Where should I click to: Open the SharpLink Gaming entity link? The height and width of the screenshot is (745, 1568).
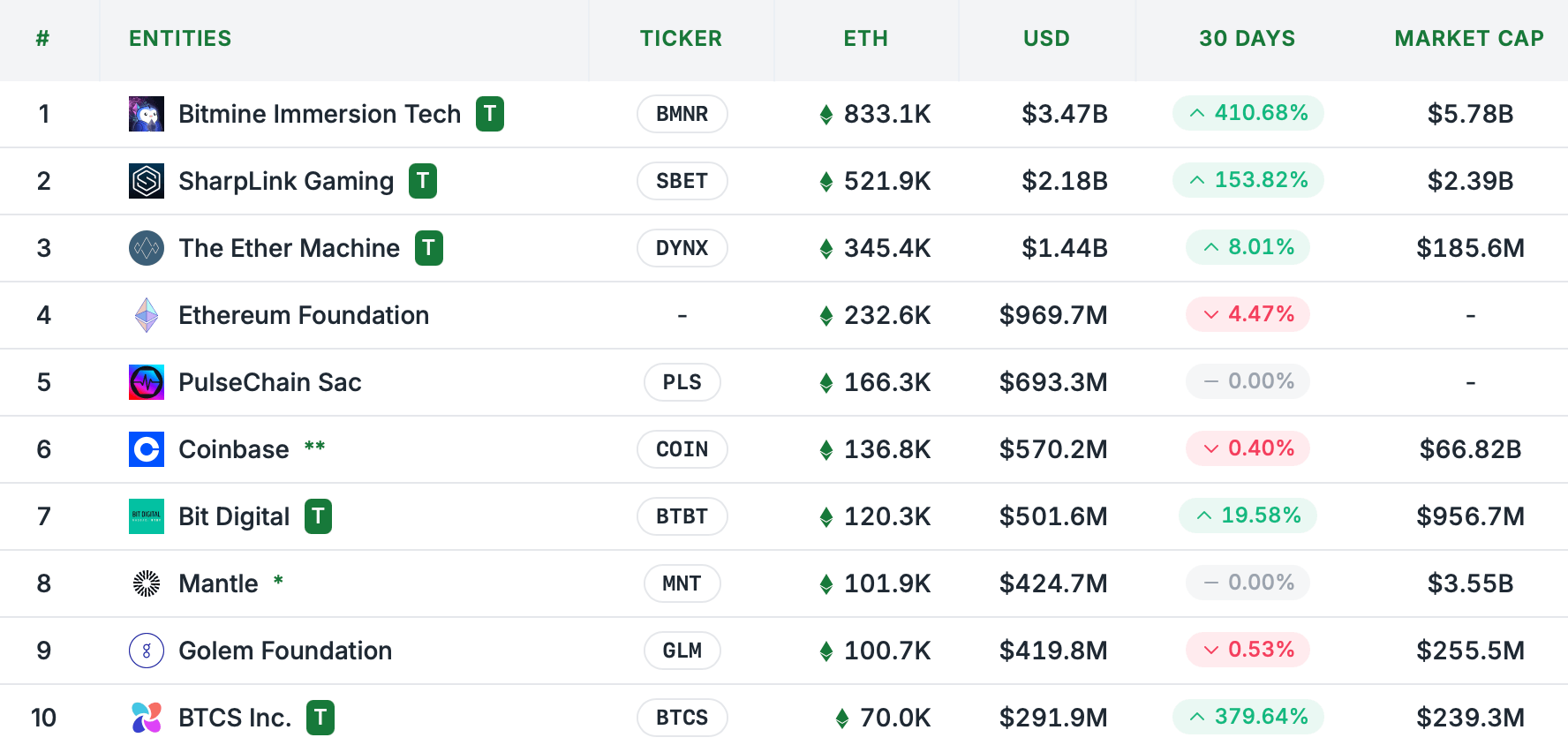[x=286, y=180]
